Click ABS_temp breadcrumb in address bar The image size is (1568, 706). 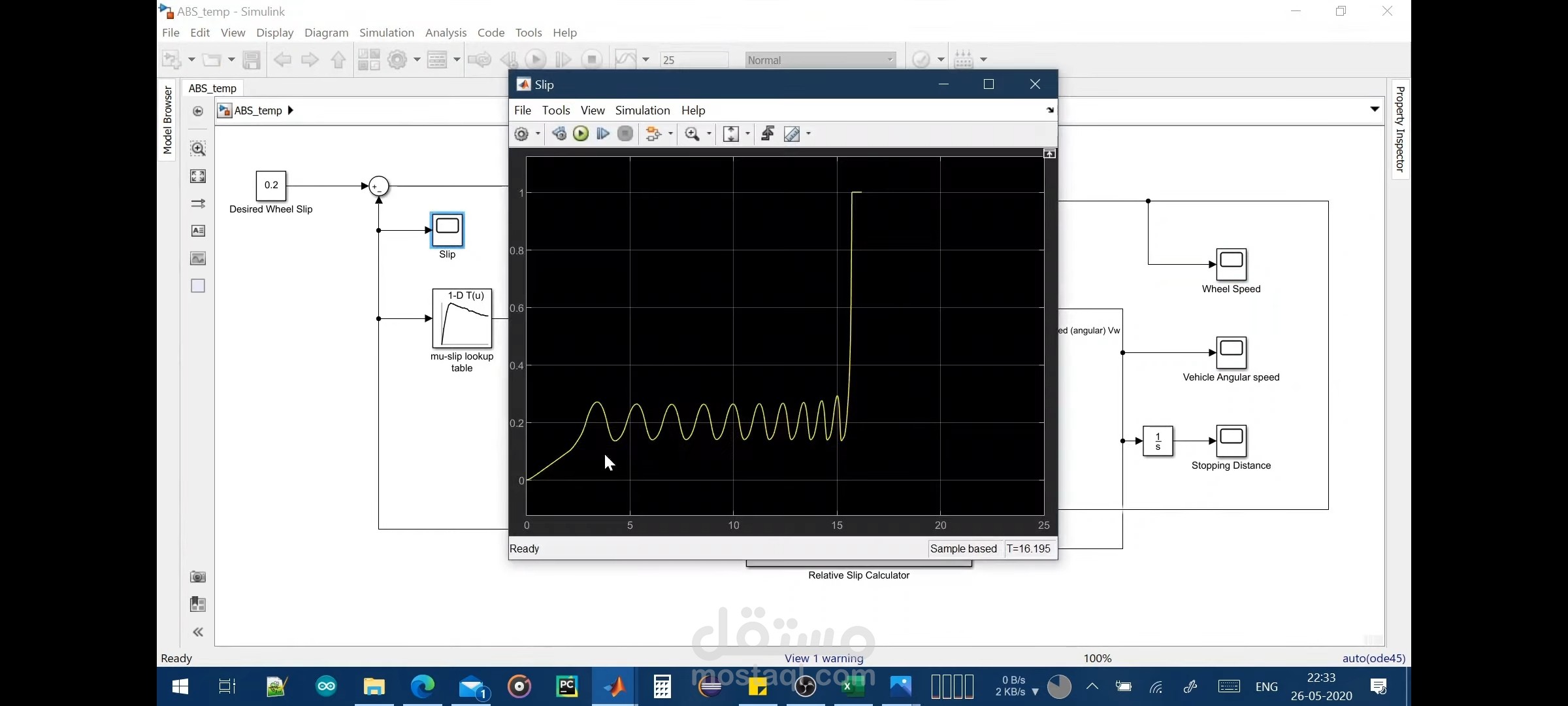pos(258,110)
